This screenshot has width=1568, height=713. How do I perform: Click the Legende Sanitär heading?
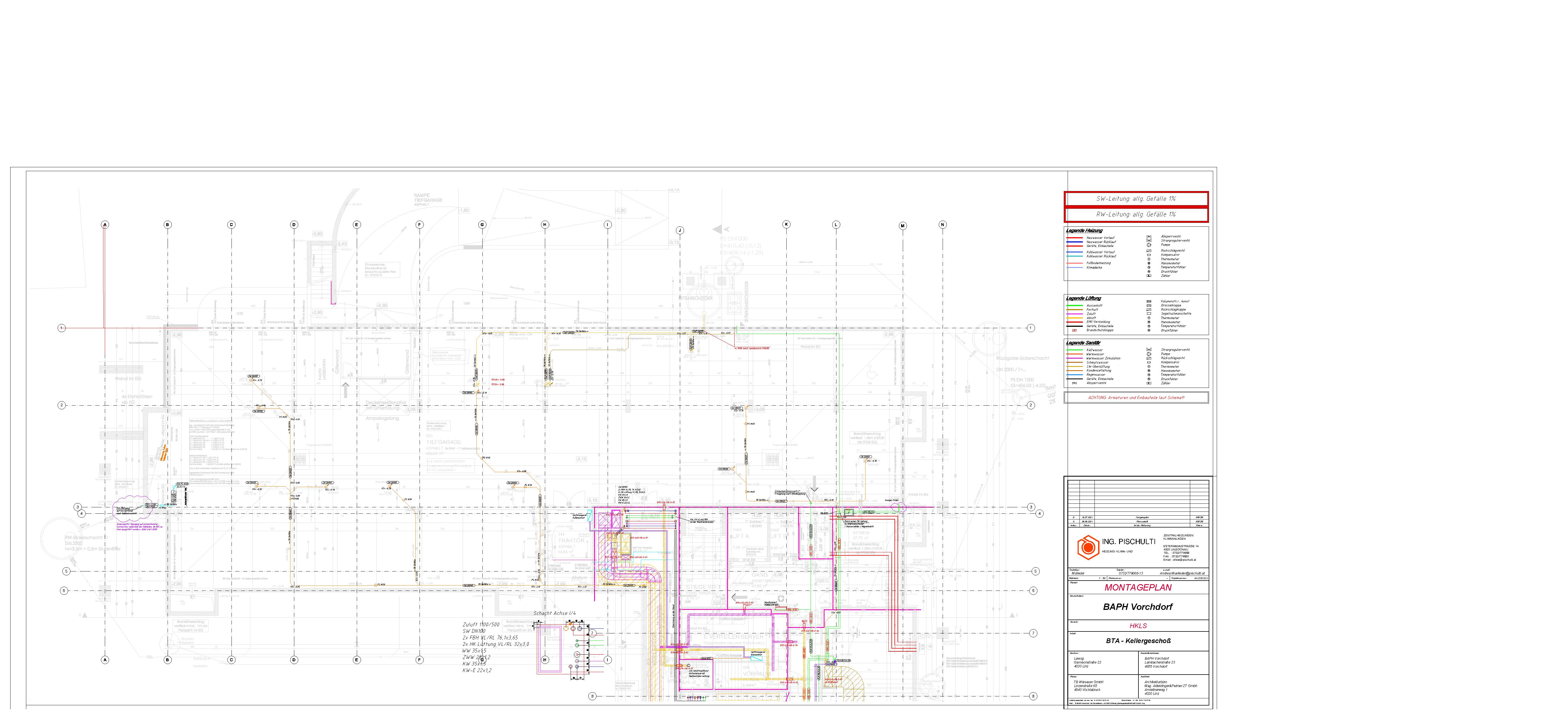[x=1083, y=343]
